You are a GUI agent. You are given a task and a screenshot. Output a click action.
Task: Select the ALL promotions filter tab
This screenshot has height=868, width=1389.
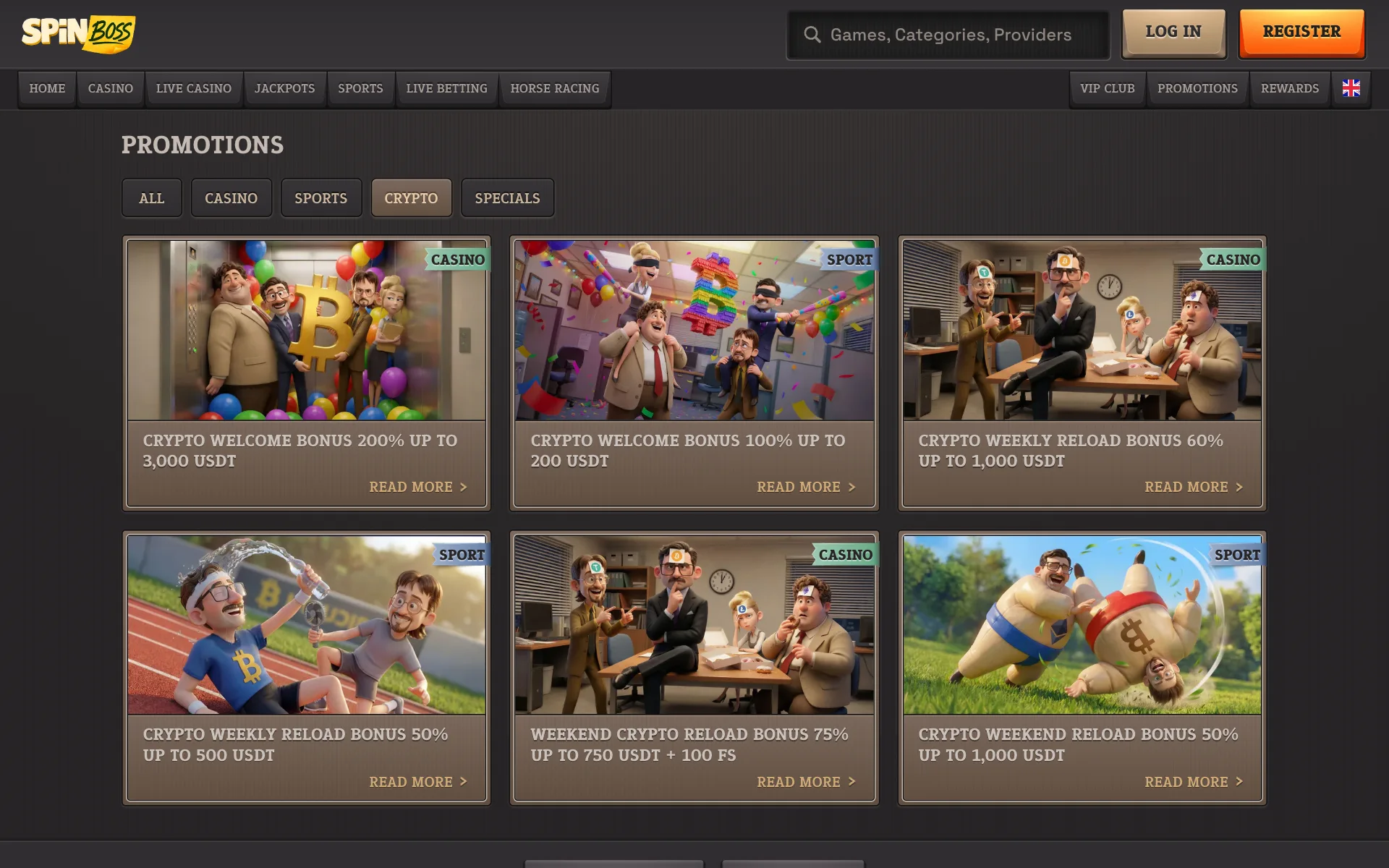click(152, 198)
